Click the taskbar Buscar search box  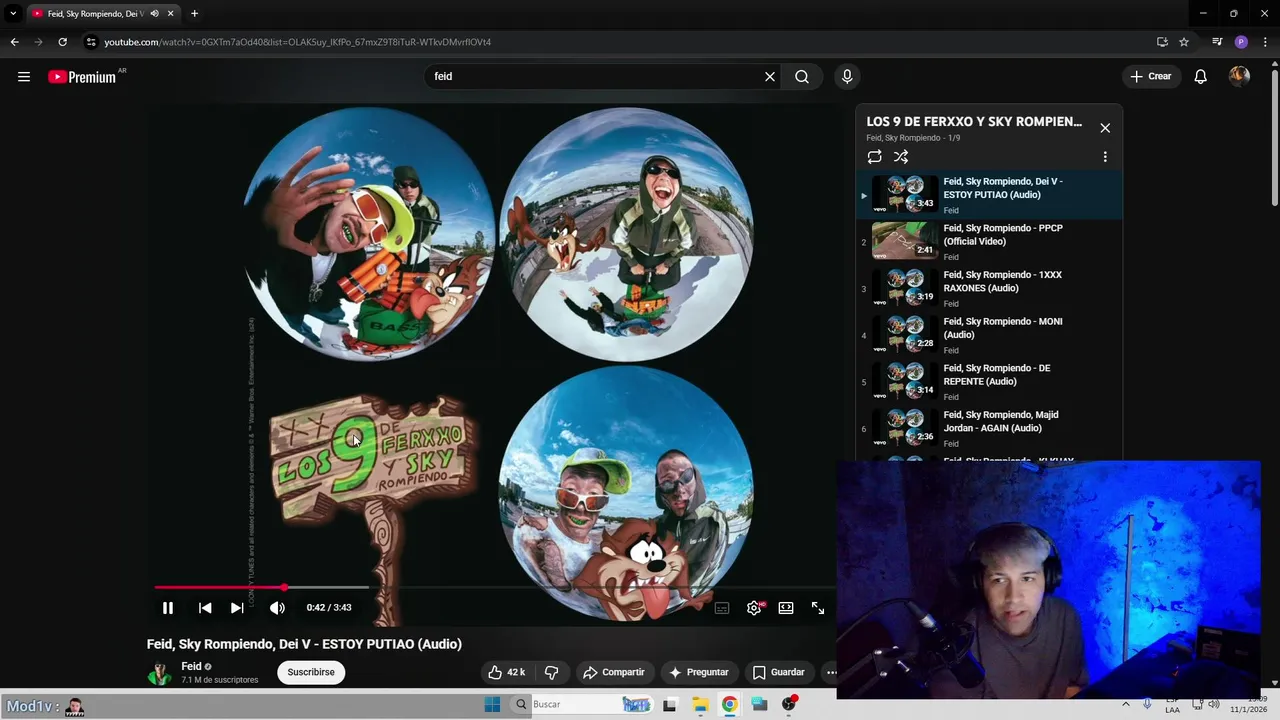click(x=583, y=704)
